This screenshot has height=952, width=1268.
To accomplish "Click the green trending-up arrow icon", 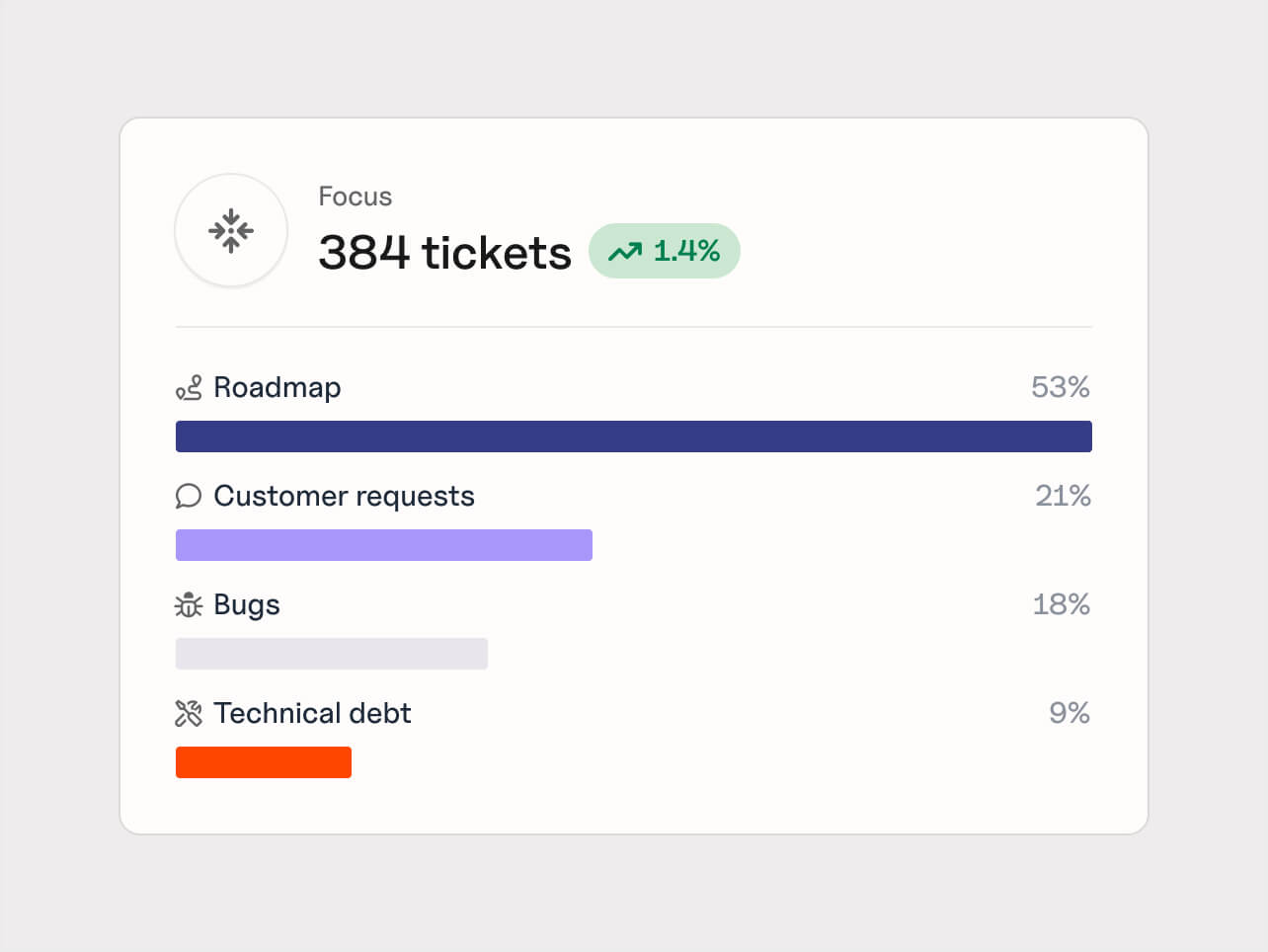I will click(624, 252).
